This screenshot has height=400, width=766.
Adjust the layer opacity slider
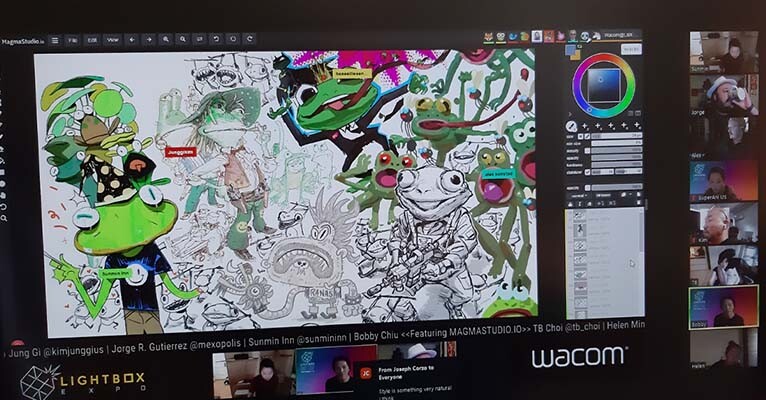pos(617,187)
